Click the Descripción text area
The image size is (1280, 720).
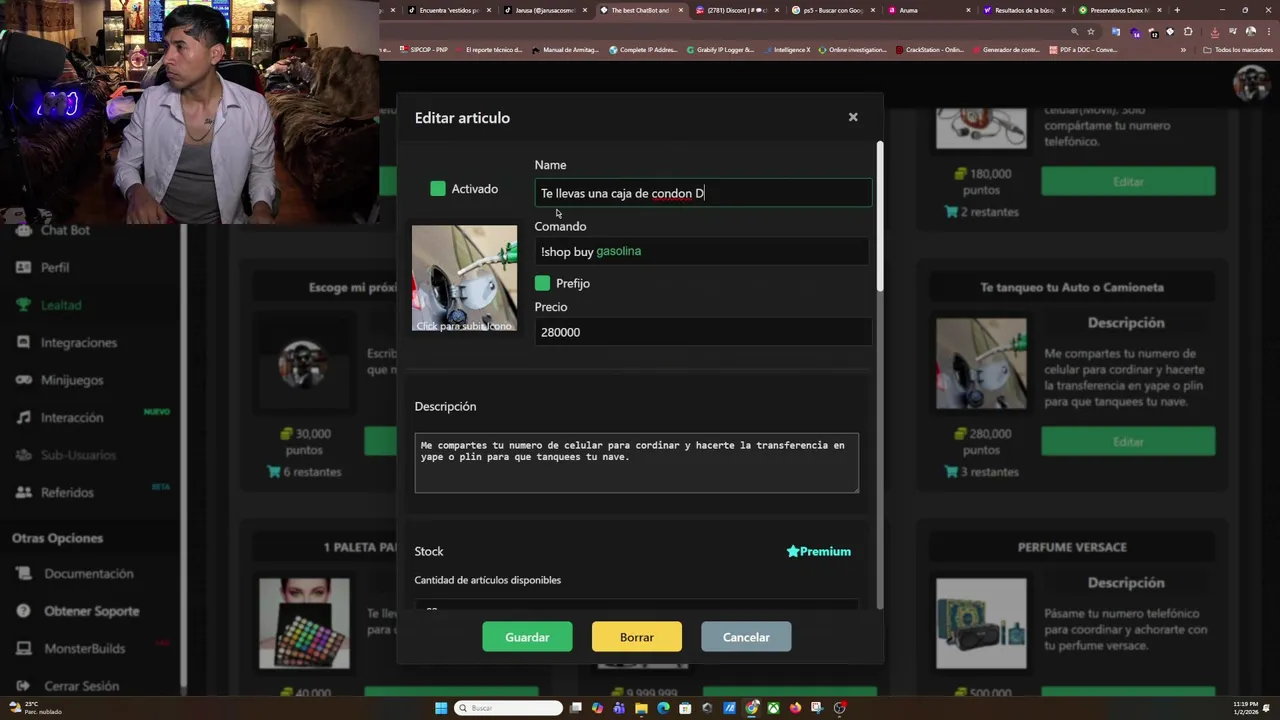[636, 462]
